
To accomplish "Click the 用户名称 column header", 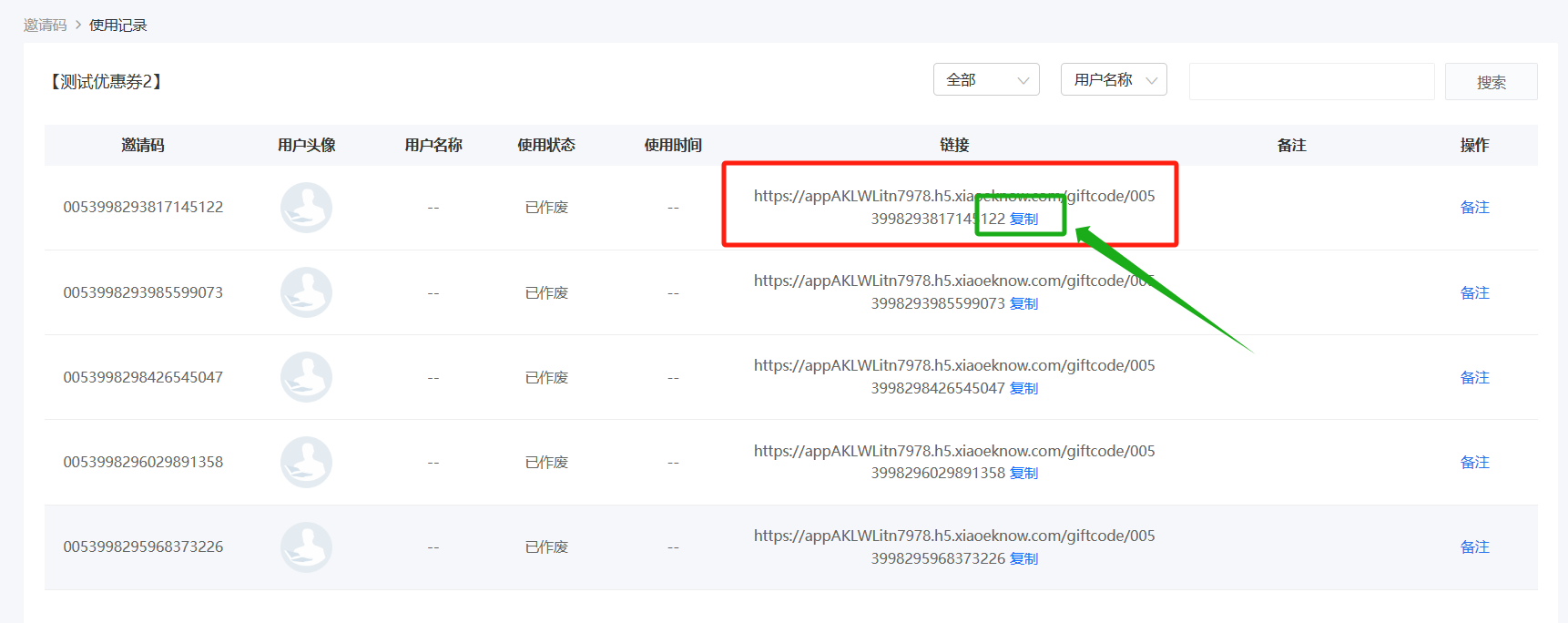I will click(433, 145).
